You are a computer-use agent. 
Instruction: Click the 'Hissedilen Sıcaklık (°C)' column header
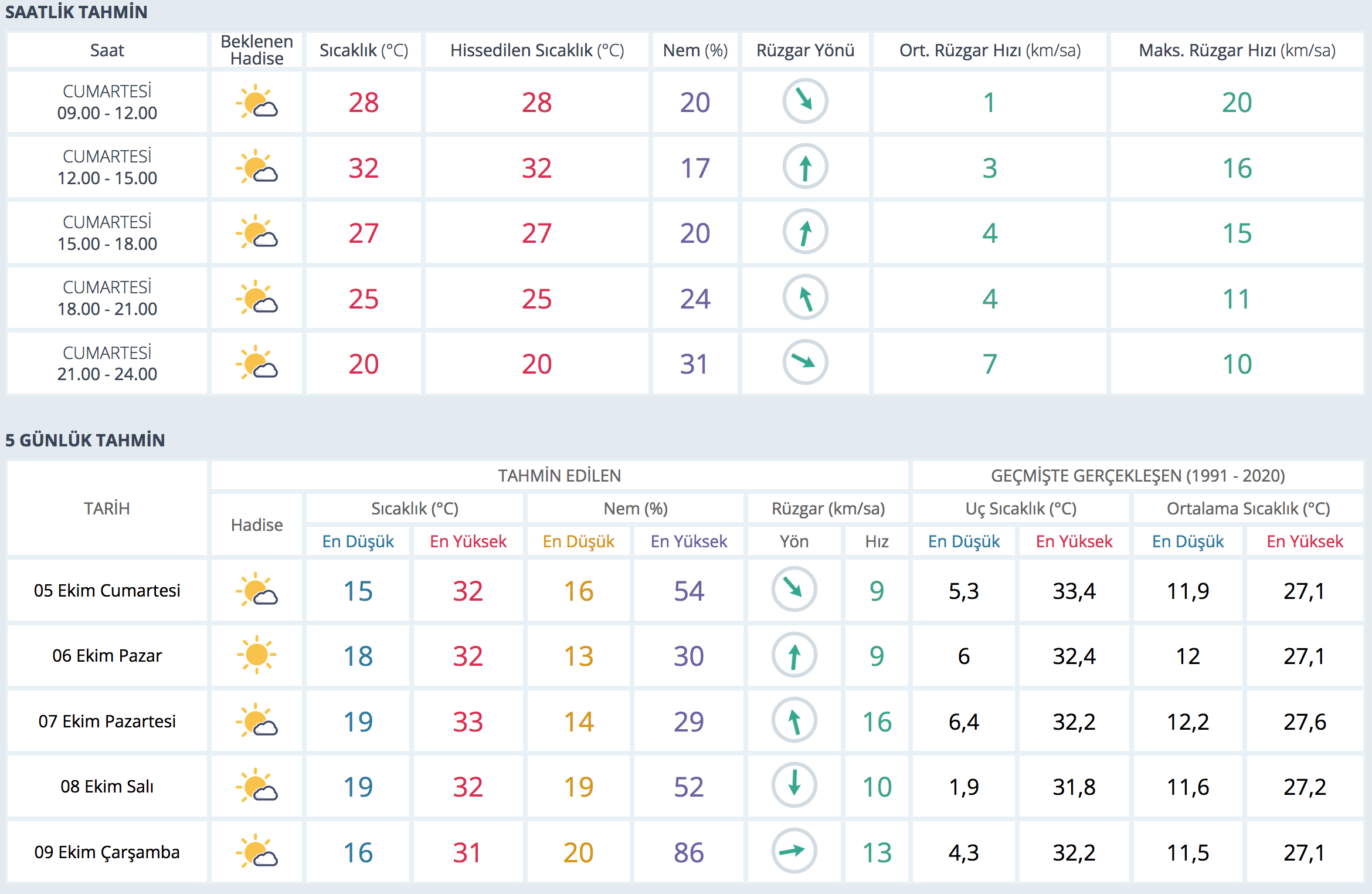tap(536, 50)
